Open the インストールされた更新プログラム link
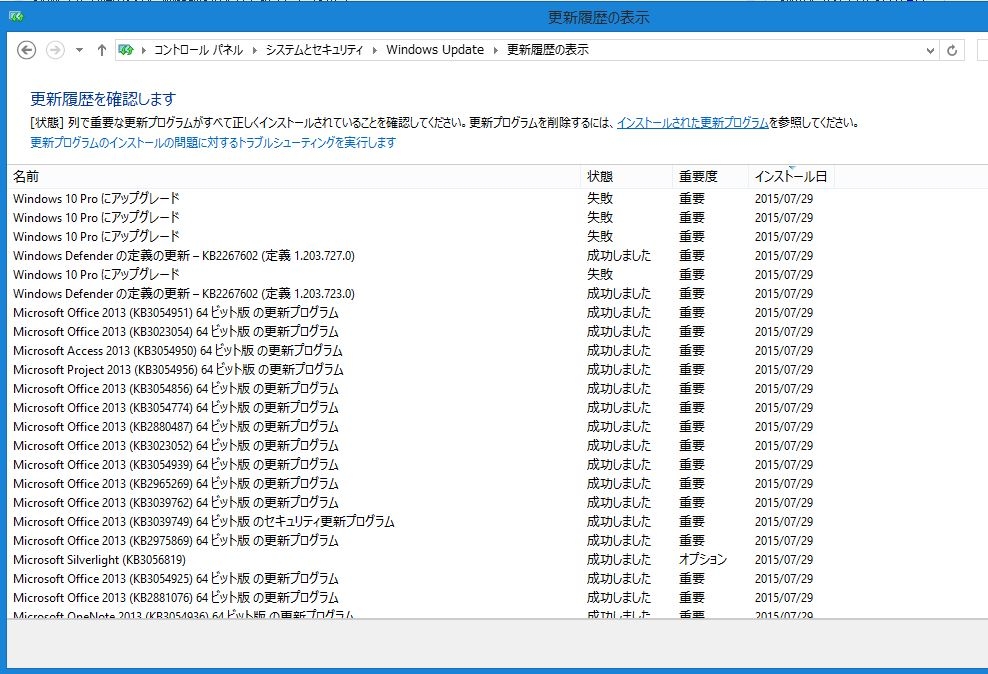Viewport: 988px width, 674px height. click(x=692, y=123)
